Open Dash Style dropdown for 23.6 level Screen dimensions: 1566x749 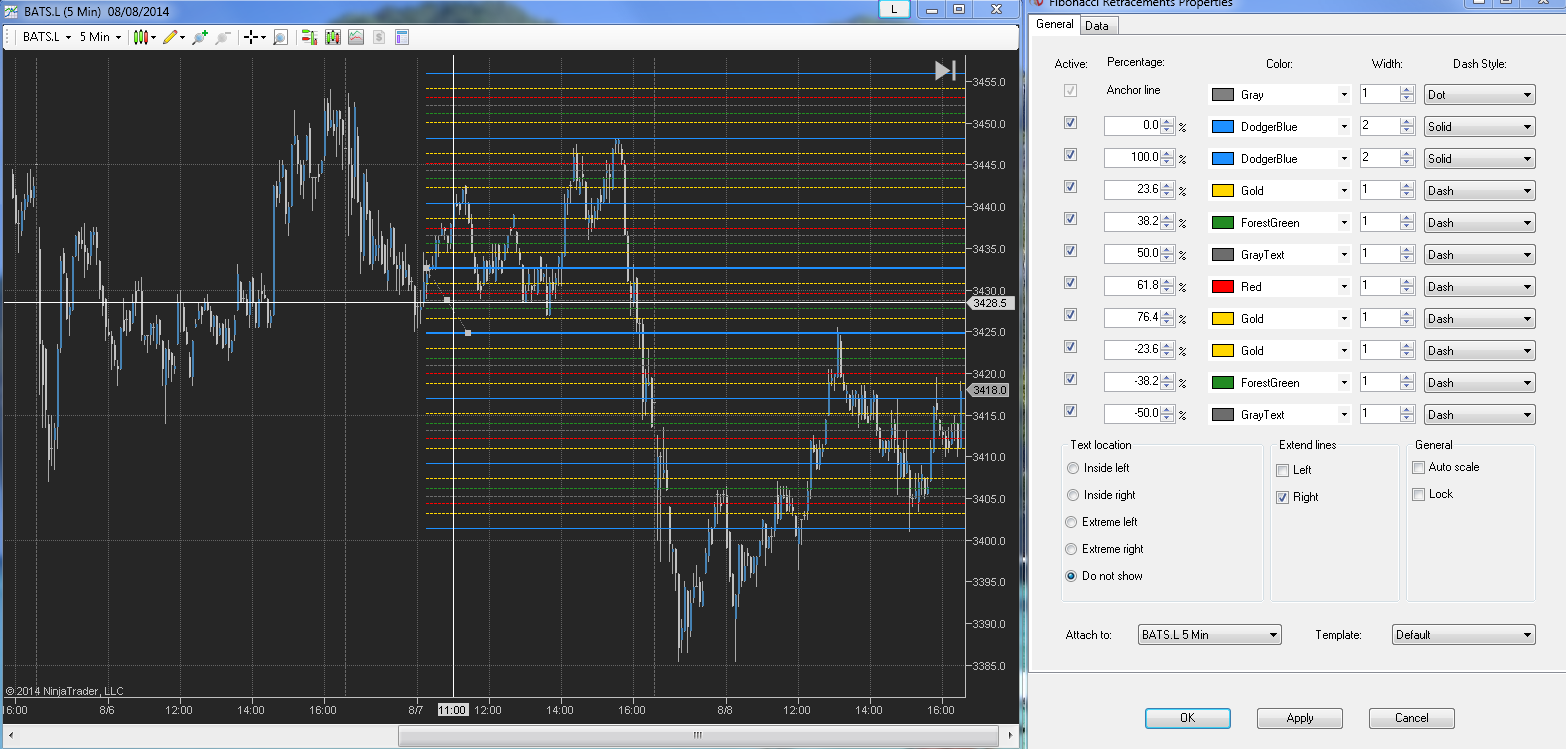[x=1479, y=190]
